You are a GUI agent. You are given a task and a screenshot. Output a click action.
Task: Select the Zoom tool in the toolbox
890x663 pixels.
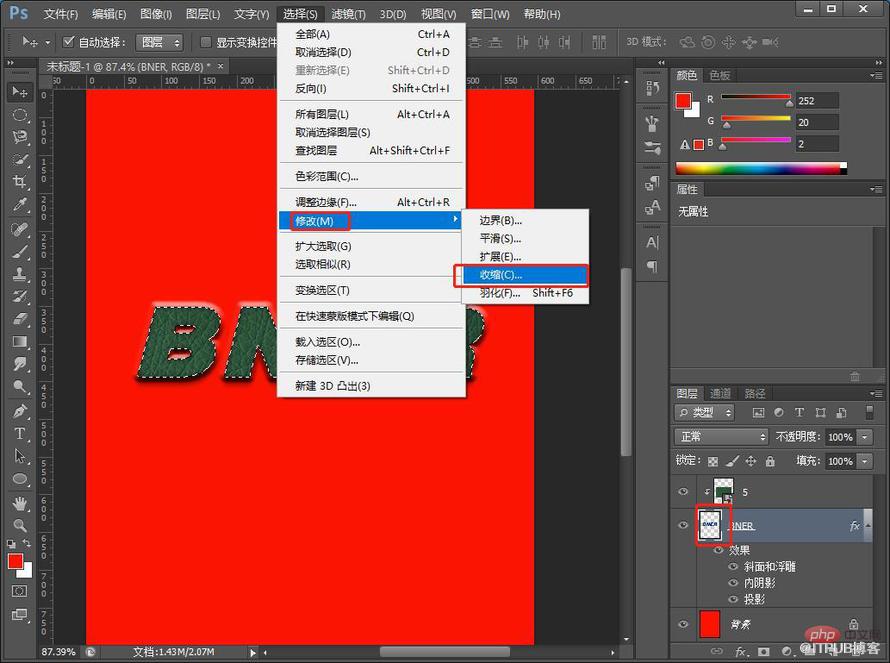[x=20, y=526]
